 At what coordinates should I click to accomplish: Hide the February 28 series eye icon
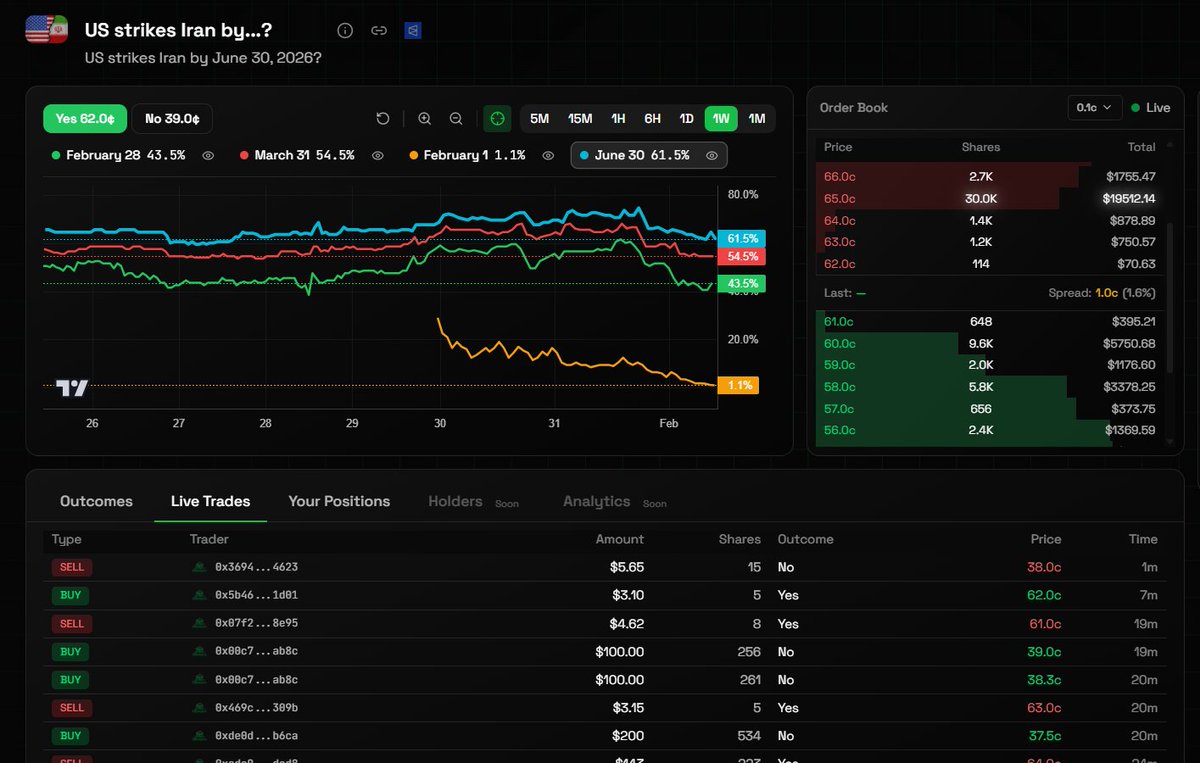tap(208, 156)
